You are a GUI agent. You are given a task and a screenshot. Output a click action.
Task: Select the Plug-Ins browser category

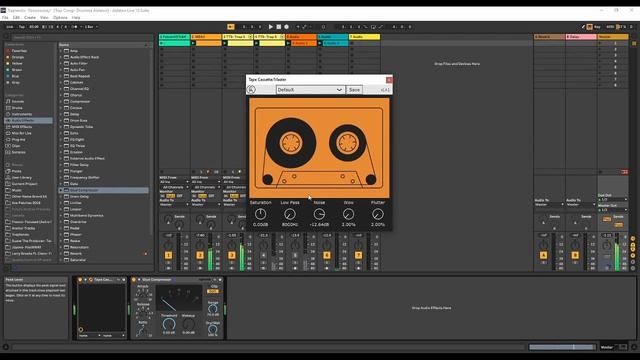tap(18, 140)
